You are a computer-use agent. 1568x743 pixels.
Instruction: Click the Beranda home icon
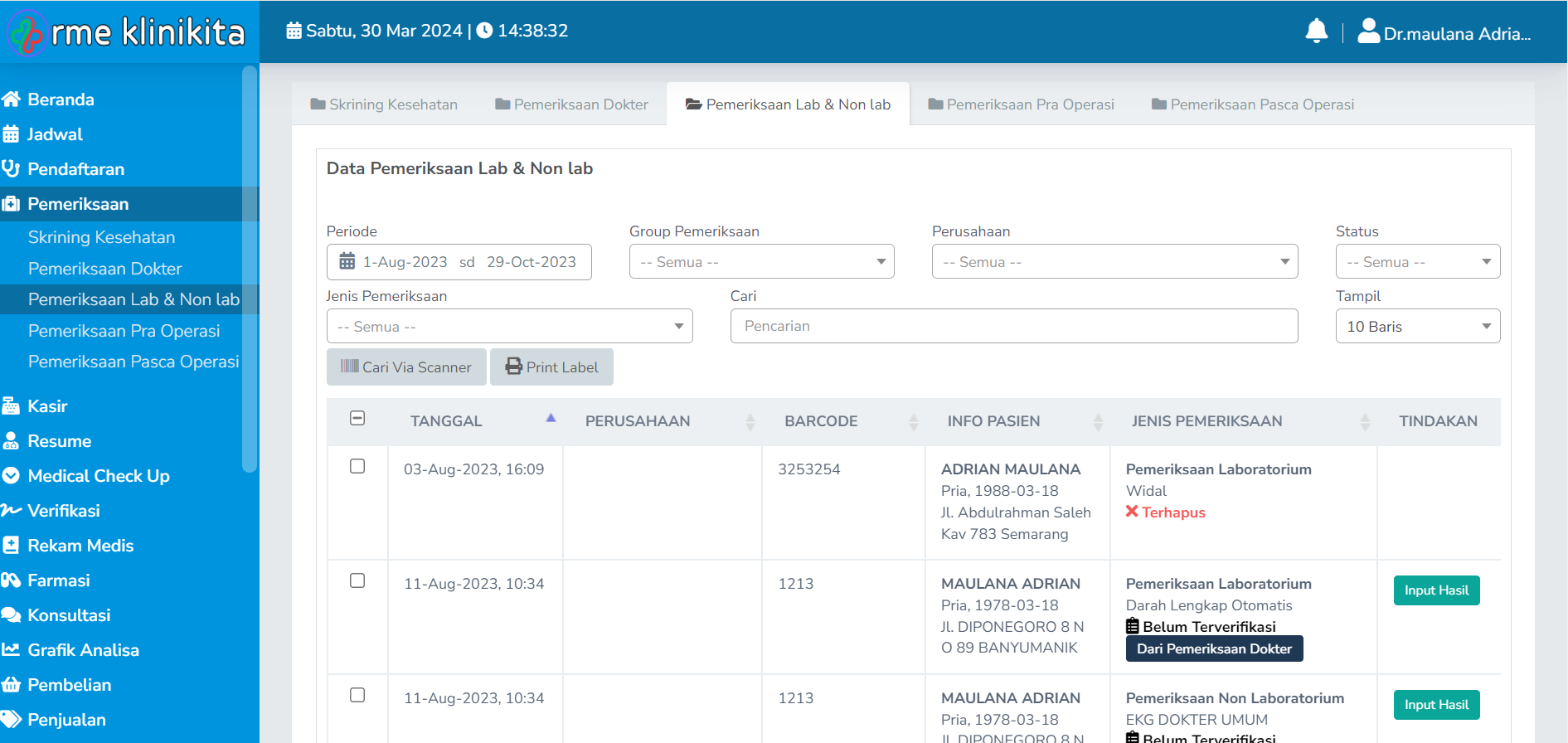pos(12,100)
